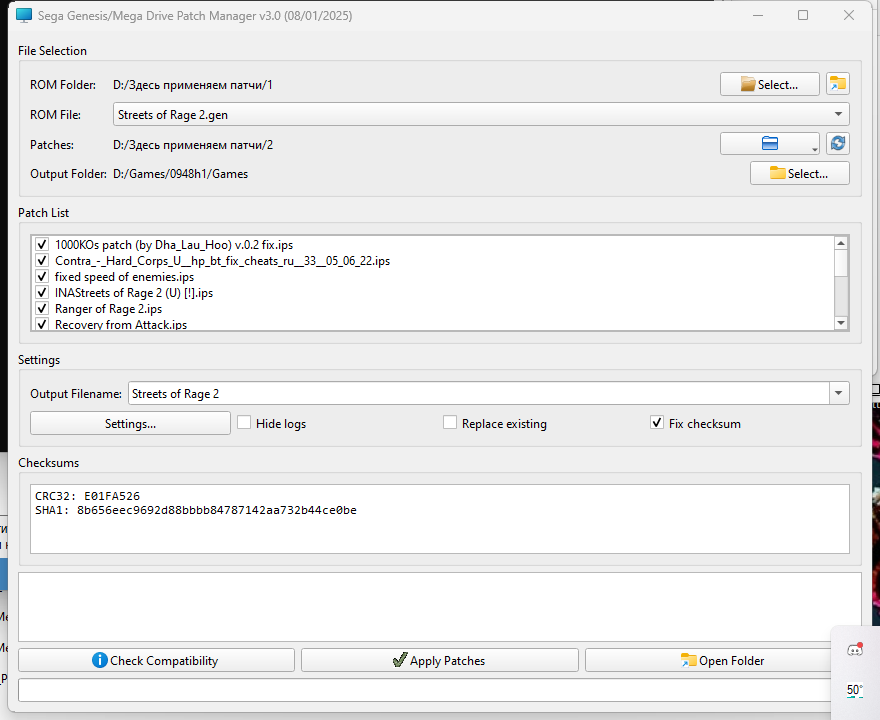Select the CRC32: E01FA526 line

pos(88,496)
